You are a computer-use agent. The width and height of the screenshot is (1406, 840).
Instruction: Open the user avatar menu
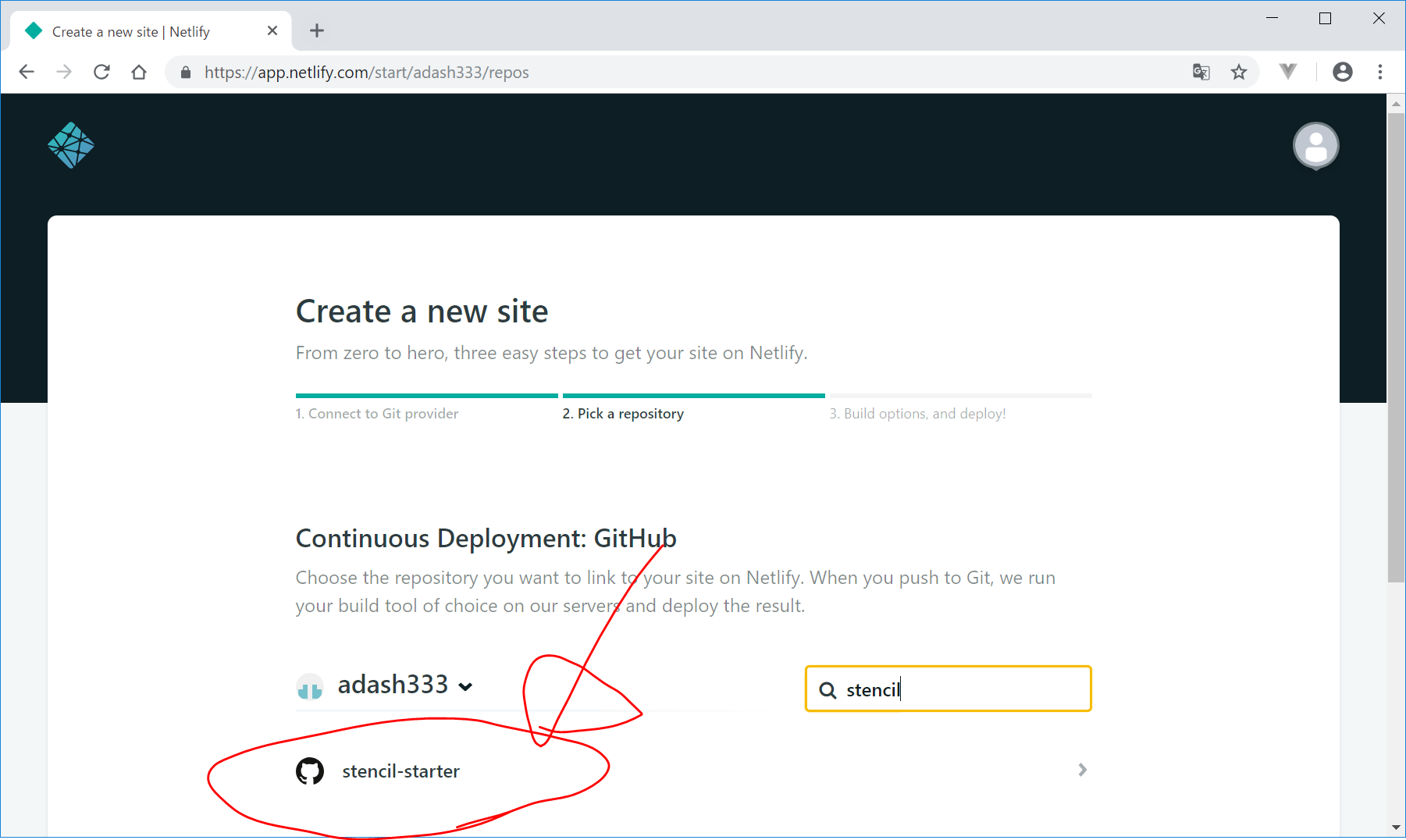1315,146
